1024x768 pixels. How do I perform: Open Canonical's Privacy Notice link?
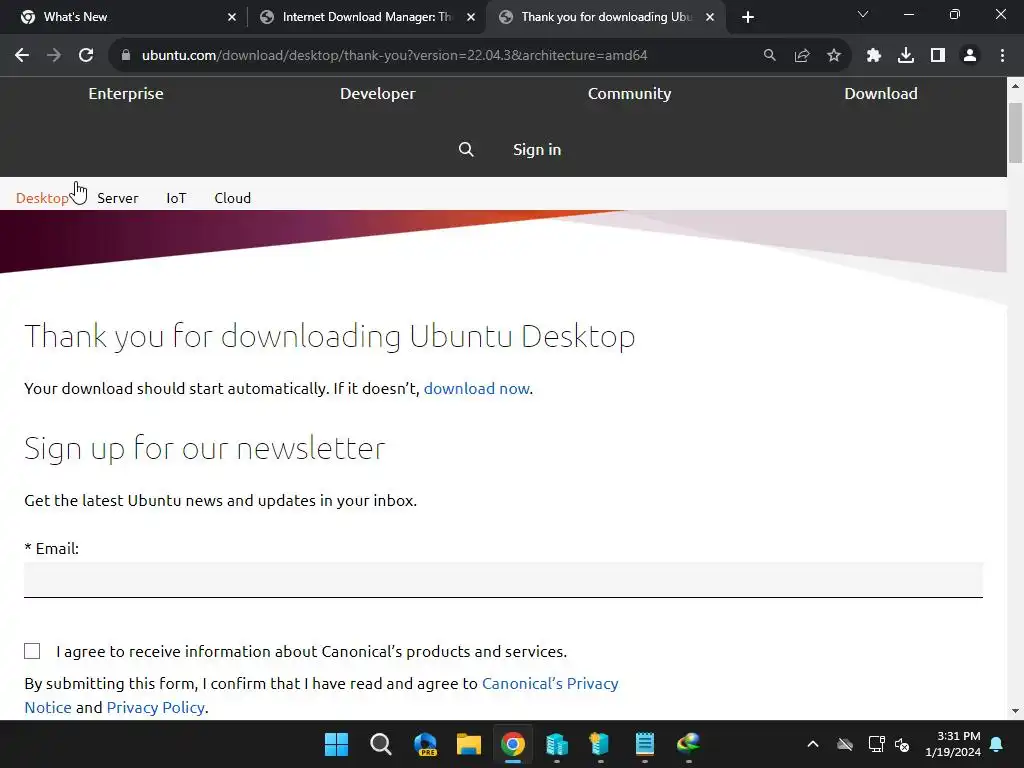(x=550, y=684)
